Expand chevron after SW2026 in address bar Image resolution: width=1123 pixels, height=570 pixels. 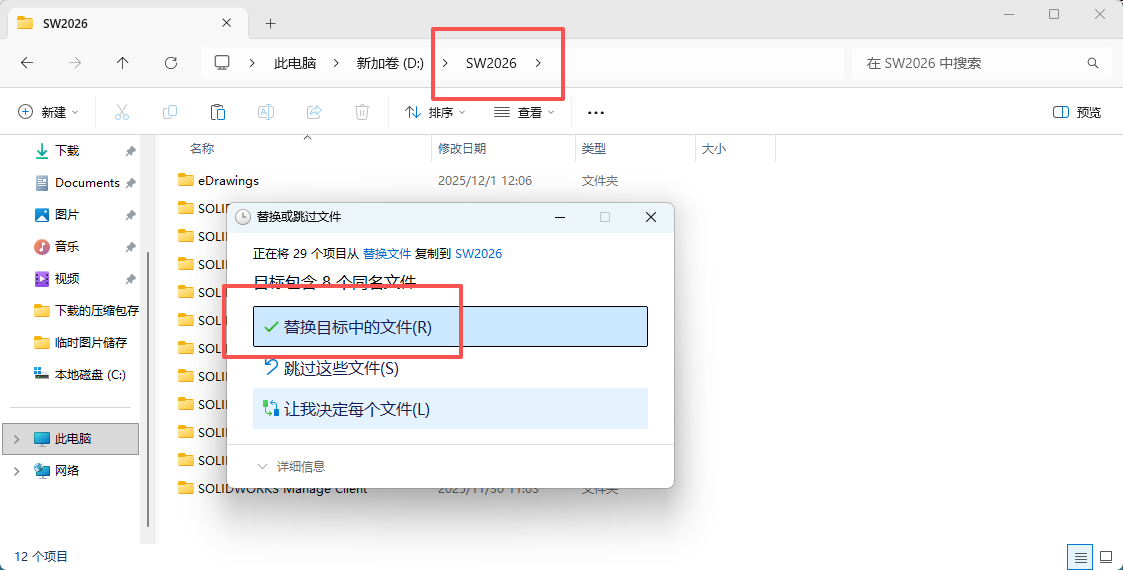click(x=539, y=63)
